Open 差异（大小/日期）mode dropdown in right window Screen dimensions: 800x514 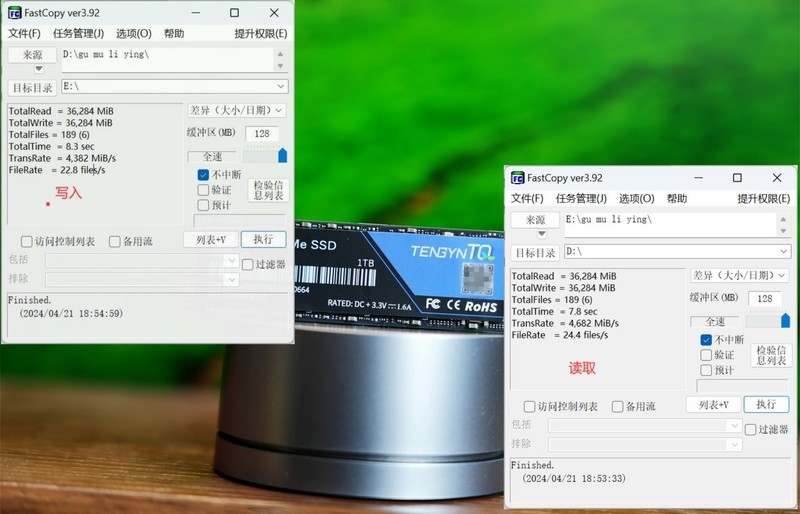[x=739, y=275]
